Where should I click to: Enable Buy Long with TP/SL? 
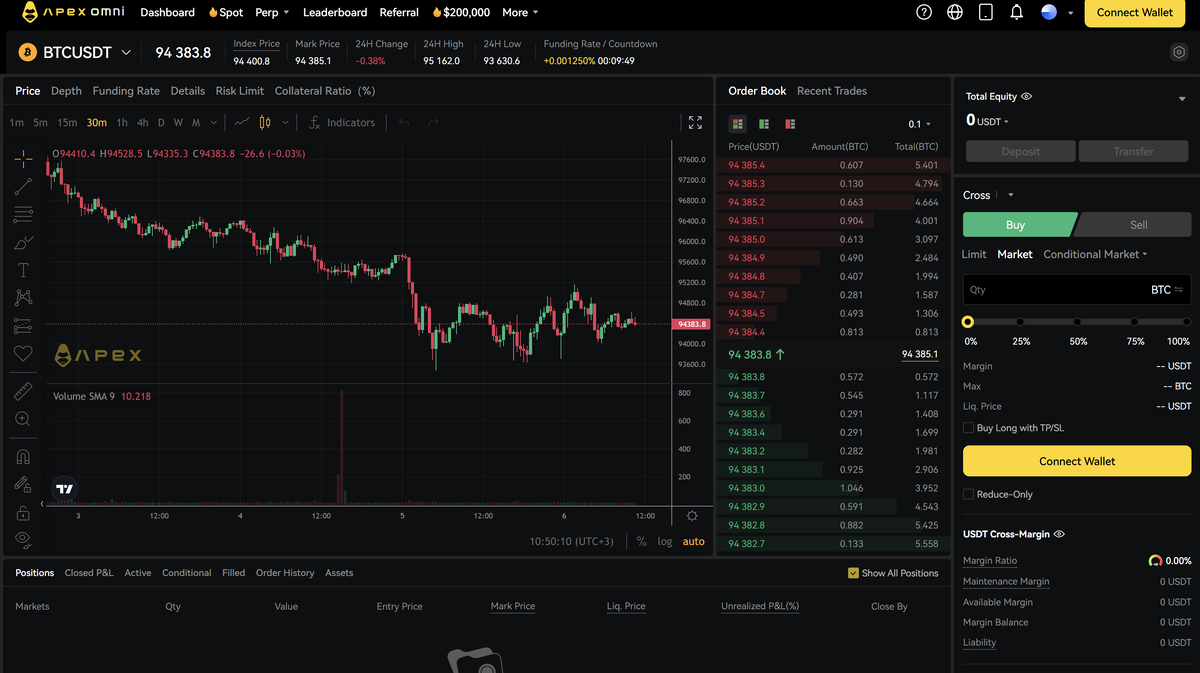(x=968, y=427)
